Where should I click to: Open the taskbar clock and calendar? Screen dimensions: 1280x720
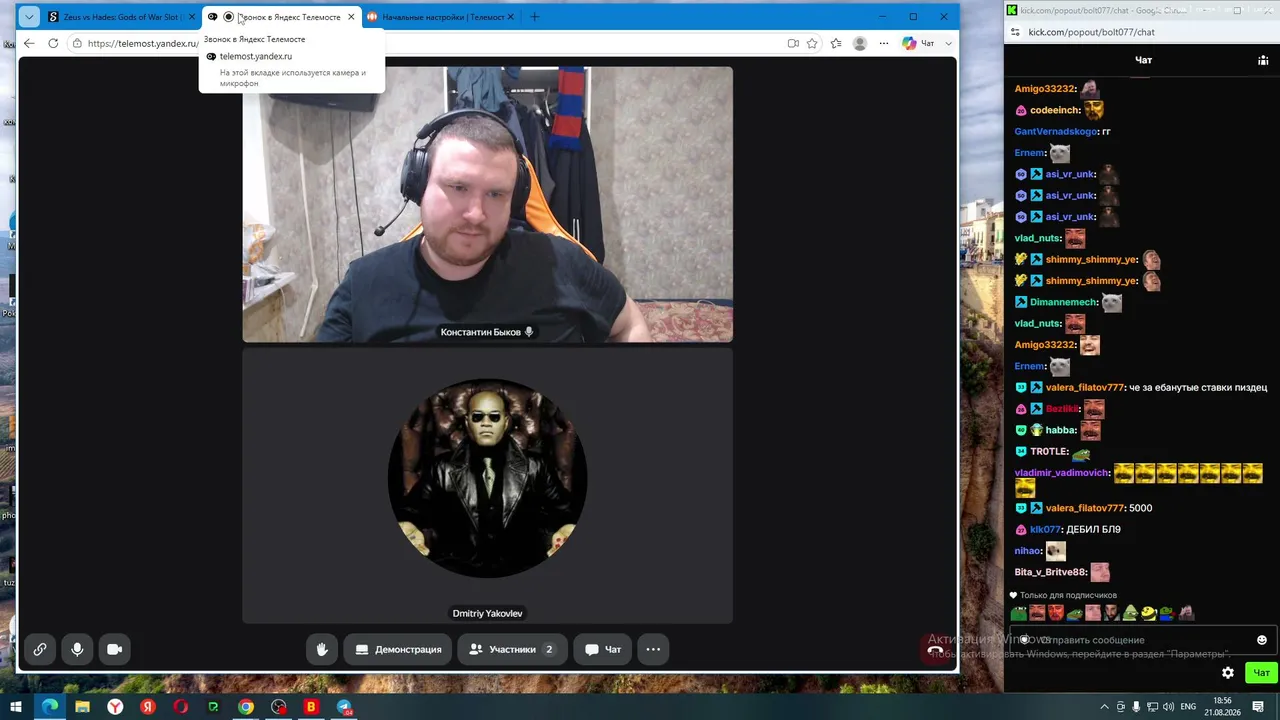(1222, 707)
